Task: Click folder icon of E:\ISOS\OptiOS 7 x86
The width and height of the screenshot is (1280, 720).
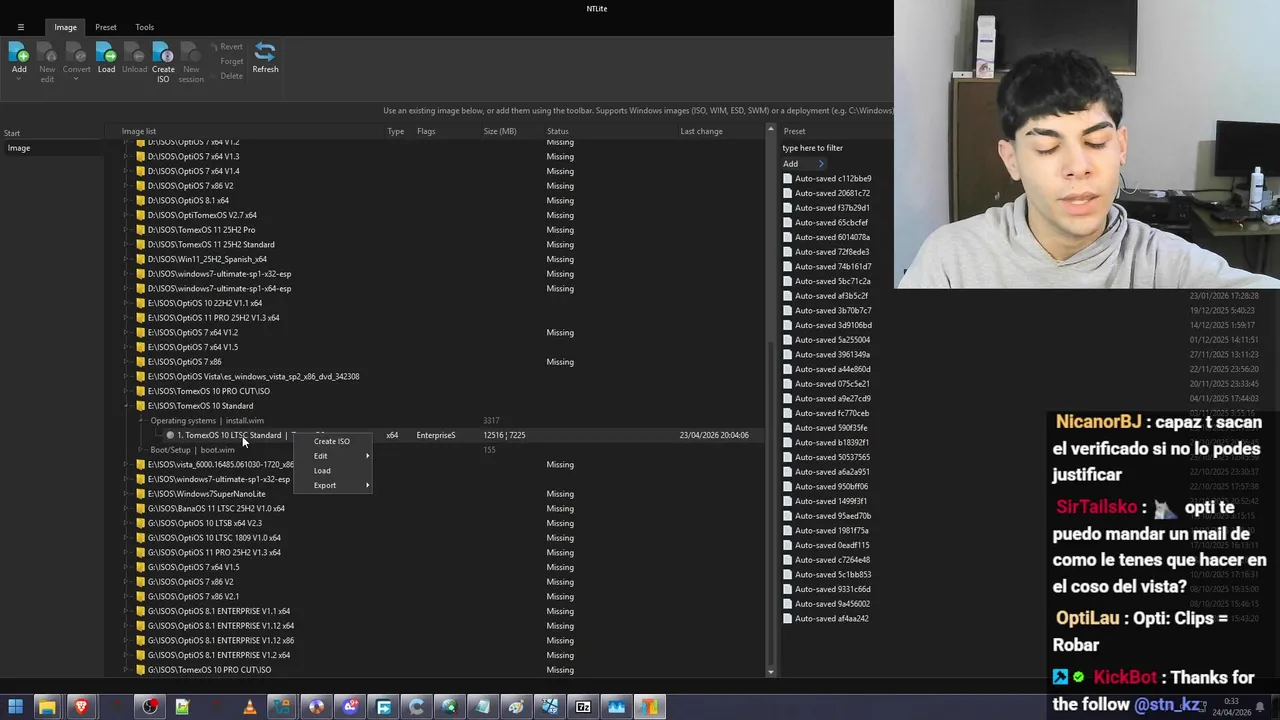Action: [x=140, y=362]
